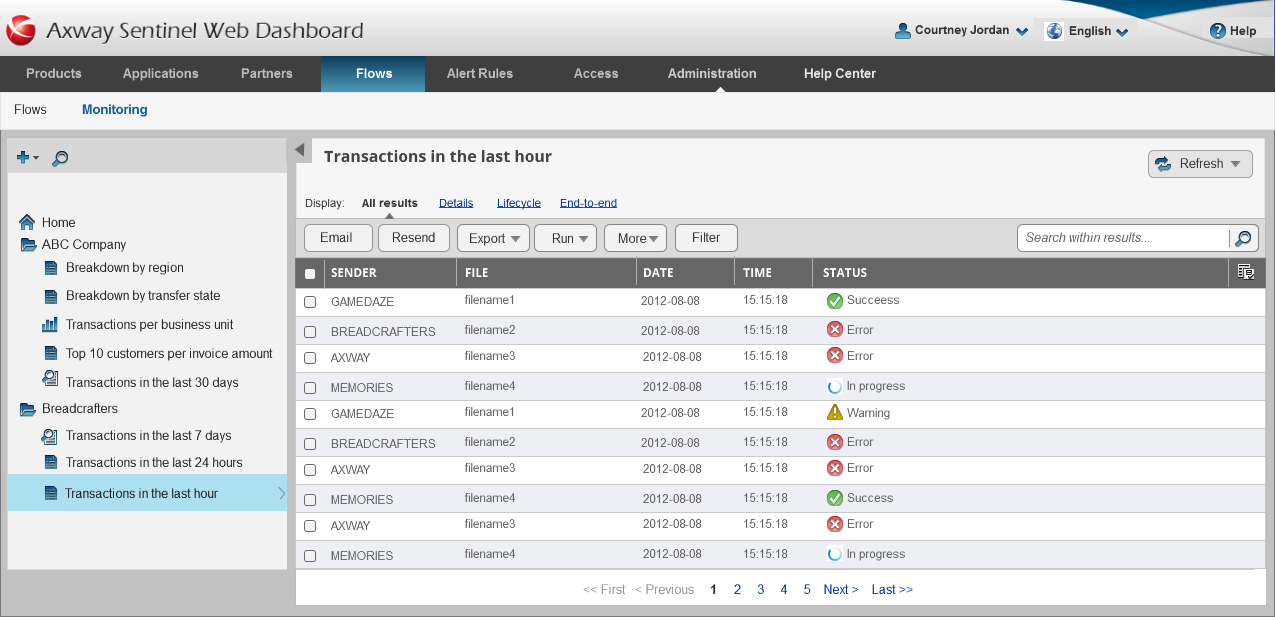Collapse the sidebar with the left arrow
Screen dimensions: 1276x617
click(299, 150)
